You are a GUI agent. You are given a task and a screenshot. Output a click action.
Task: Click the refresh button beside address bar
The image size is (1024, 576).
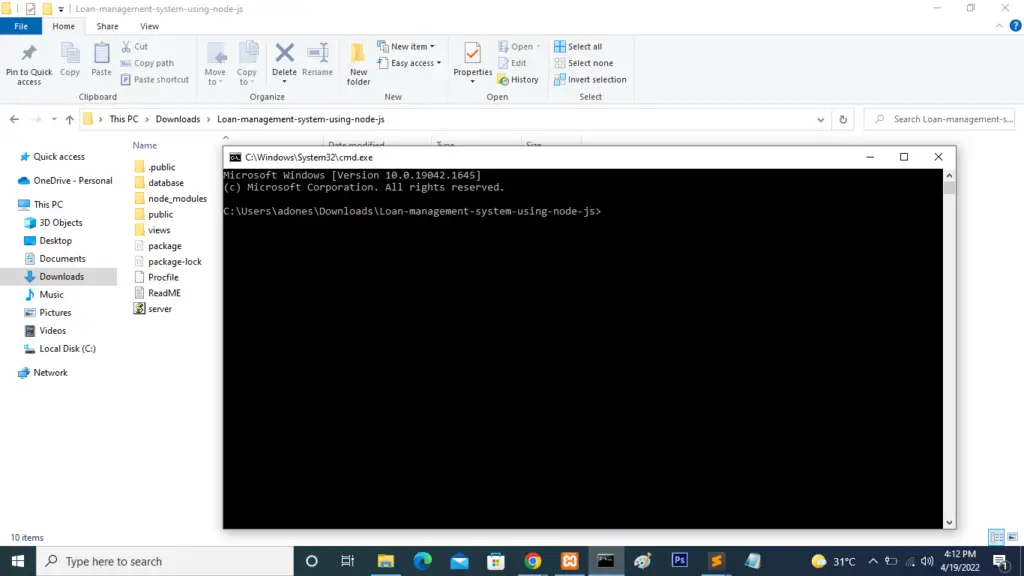pos(844,119)
